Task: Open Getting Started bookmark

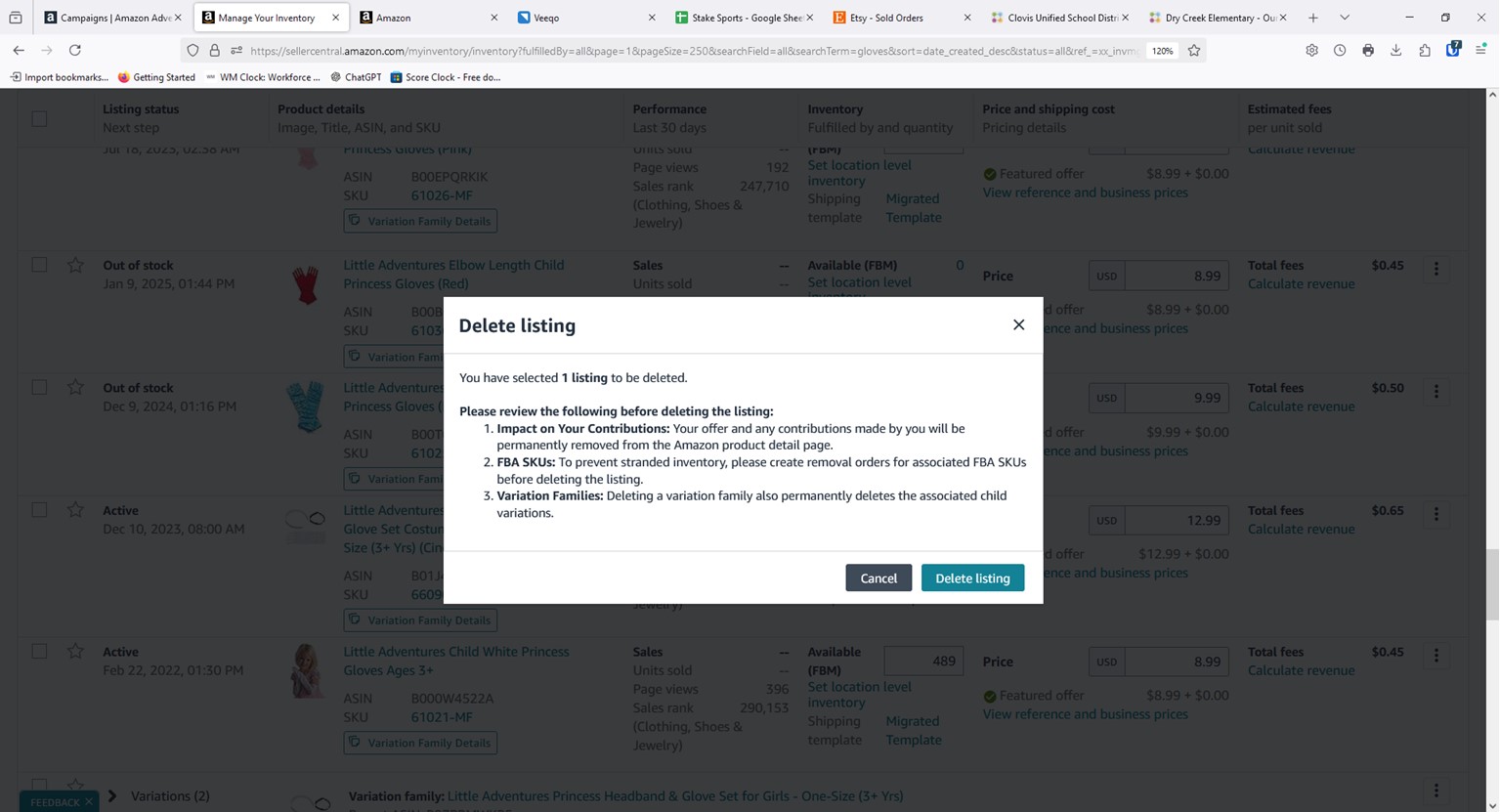Action: (x=156, y=77)
